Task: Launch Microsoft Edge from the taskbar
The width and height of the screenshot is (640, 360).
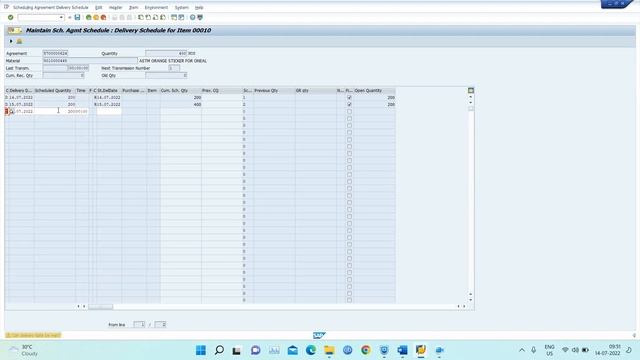Action: (x=311, y=350)
